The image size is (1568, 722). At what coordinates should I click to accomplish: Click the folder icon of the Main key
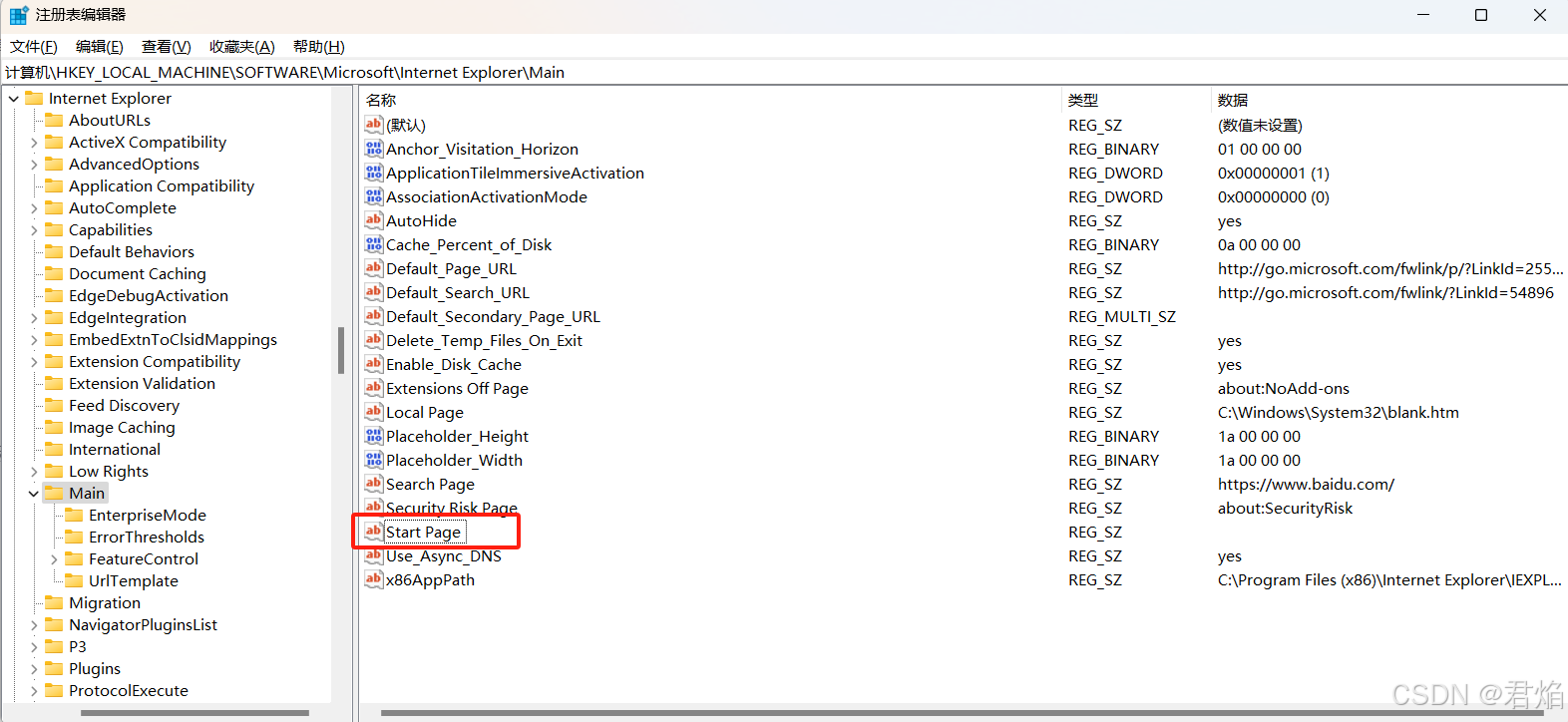point(54,493)
